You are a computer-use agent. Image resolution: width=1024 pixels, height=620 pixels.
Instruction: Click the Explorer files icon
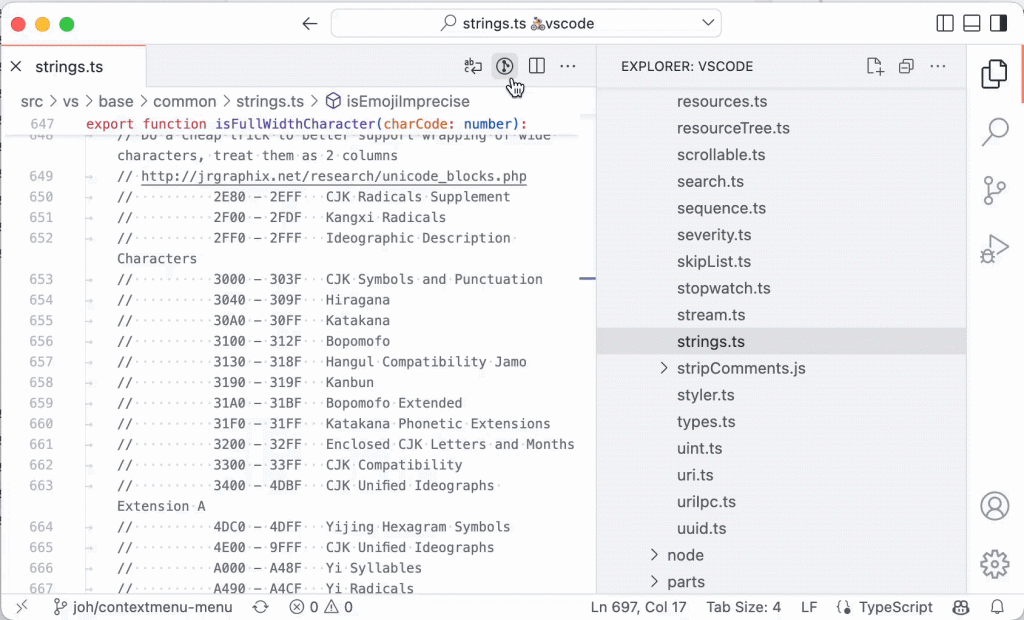coord(994,74)
